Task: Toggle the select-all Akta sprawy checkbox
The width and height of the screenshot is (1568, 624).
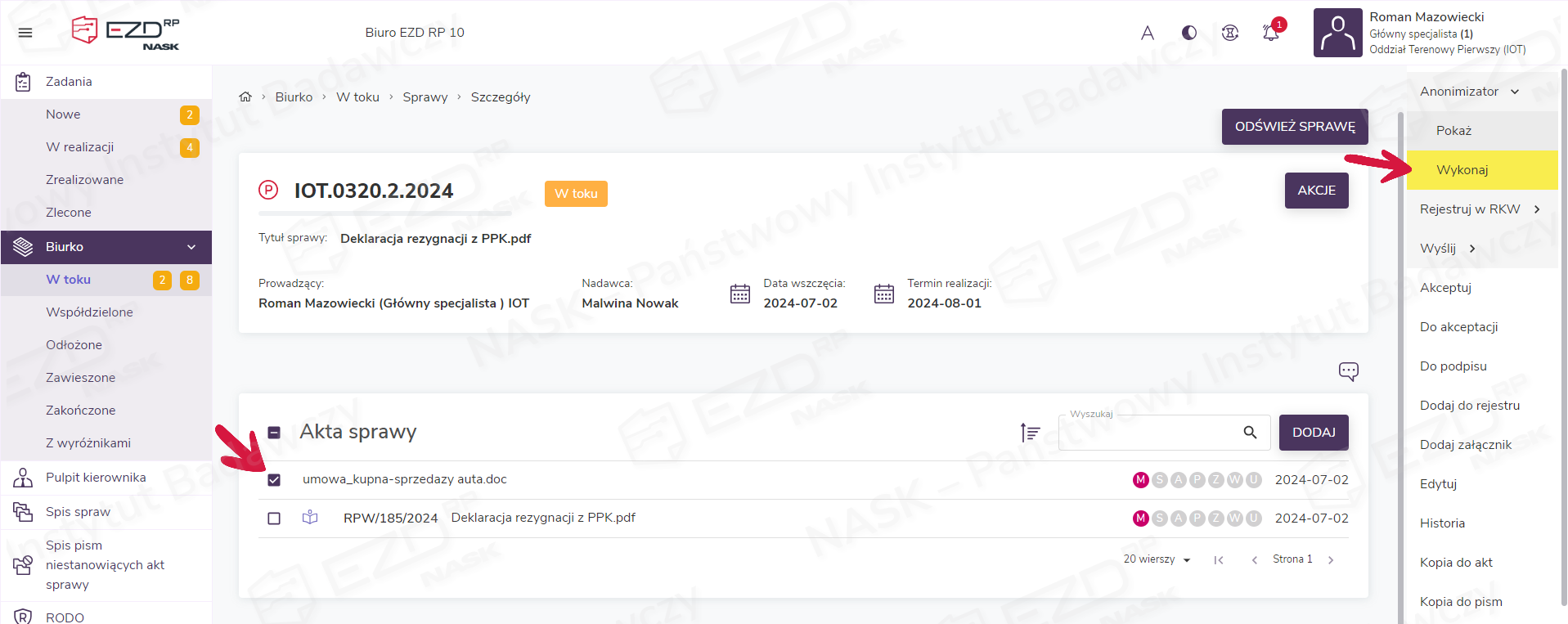Action: coord(274,432)
